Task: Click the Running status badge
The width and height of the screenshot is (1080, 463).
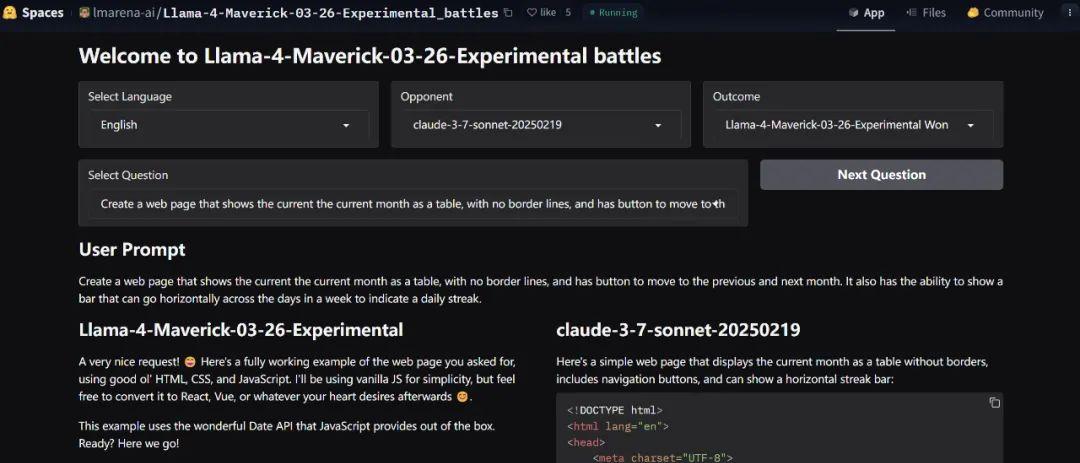Action: pos(613,12)
